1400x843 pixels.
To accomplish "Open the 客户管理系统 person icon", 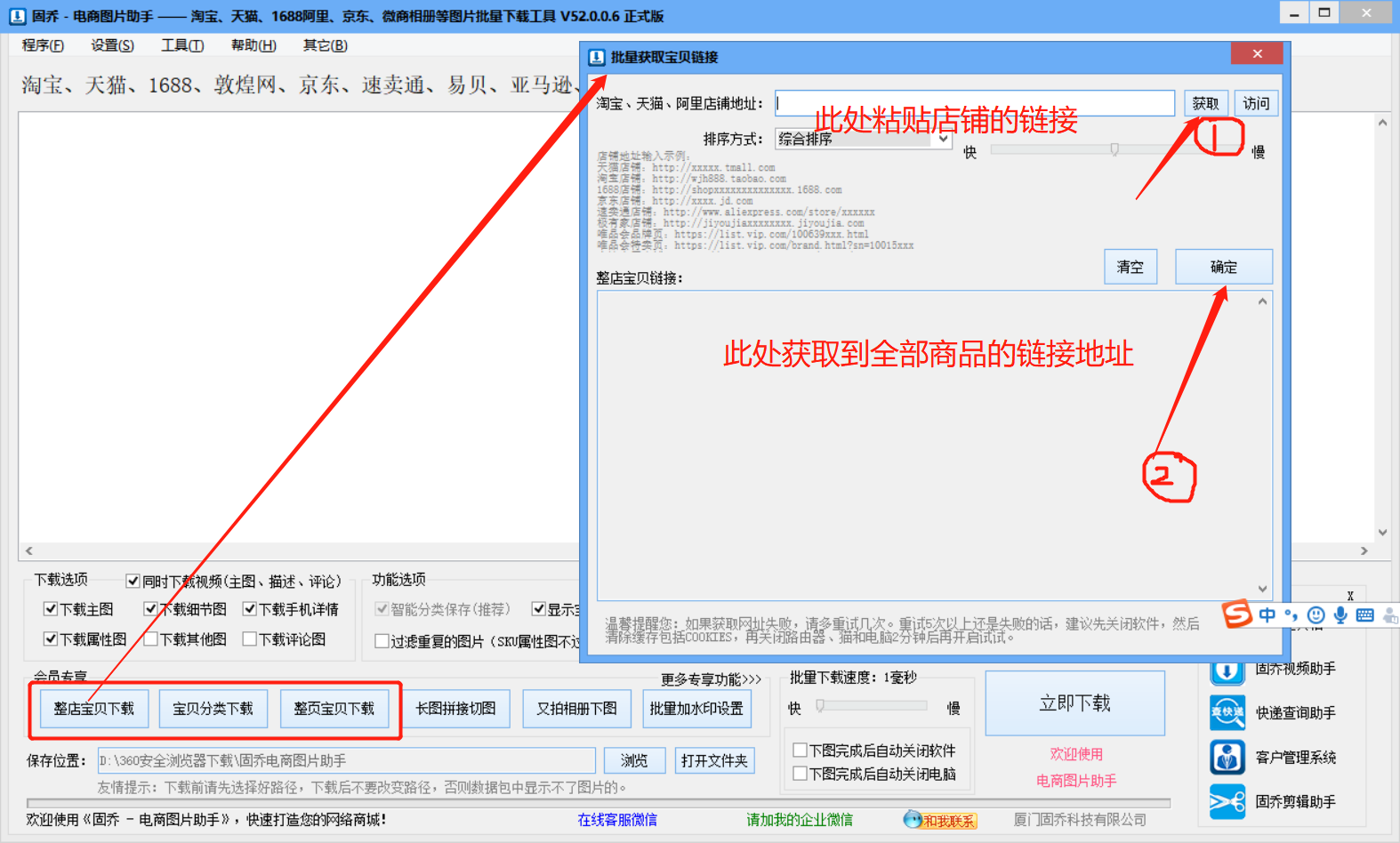I will click(x=1227, y=757).
